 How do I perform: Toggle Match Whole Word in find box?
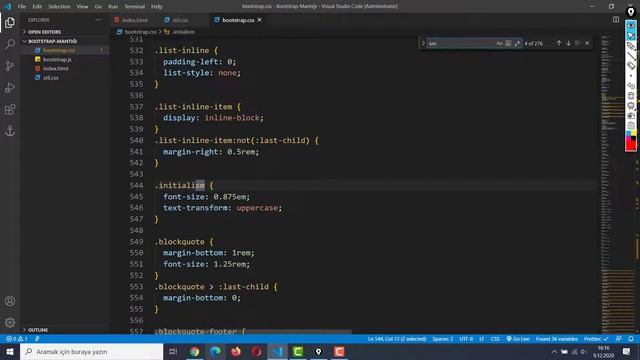(508, 43)
